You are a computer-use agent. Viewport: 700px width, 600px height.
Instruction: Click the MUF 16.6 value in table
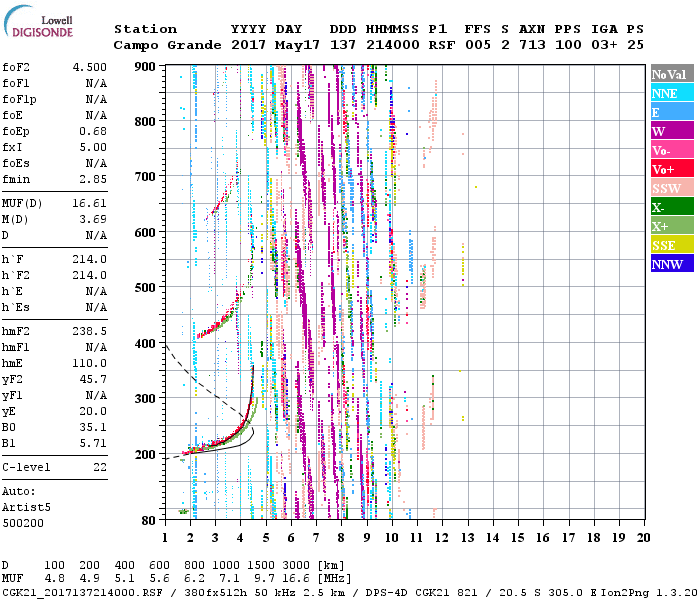tap(296, 579)
